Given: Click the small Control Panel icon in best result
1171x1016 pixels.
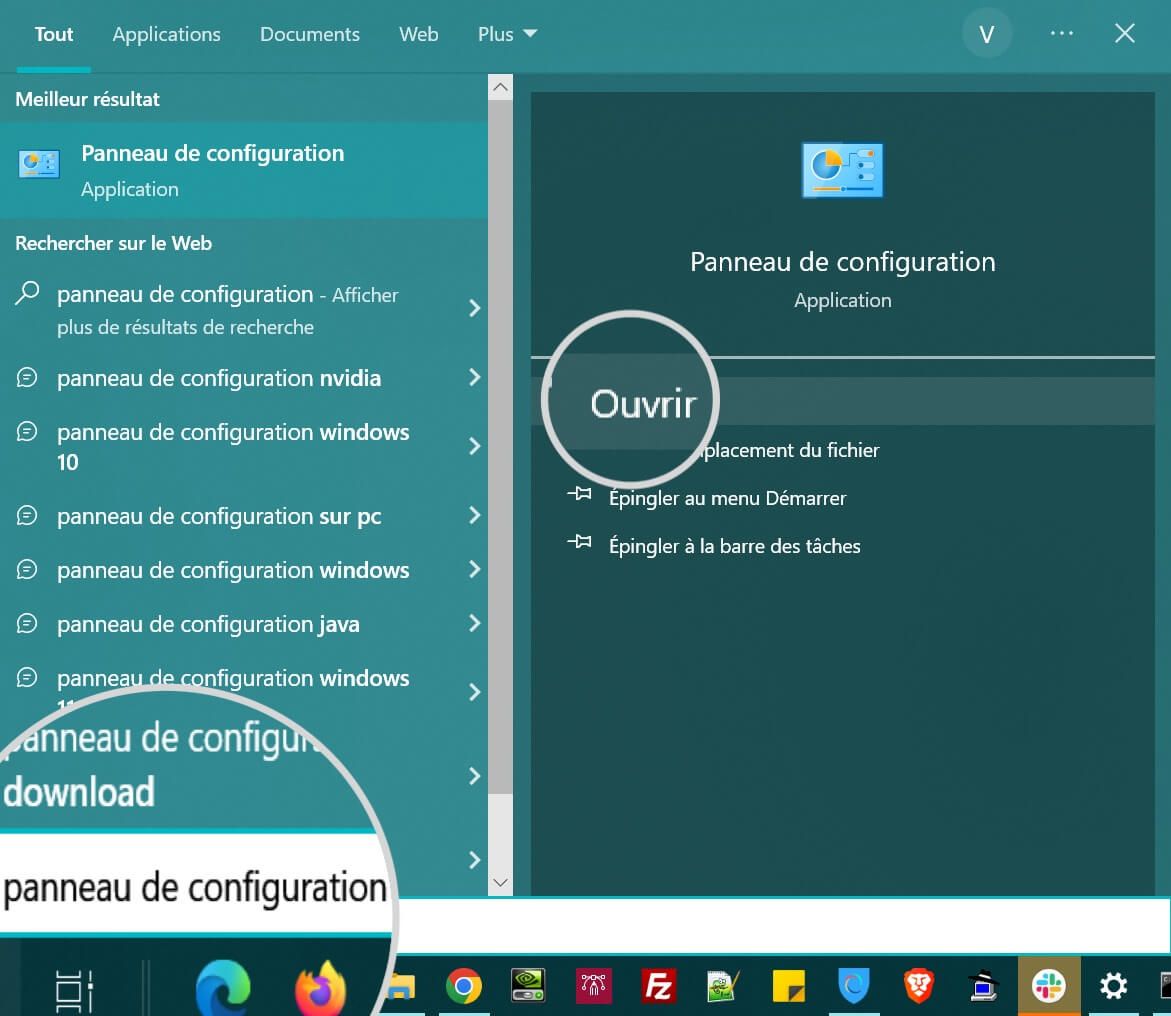Looking at the screenshot, I should point(39,164).
